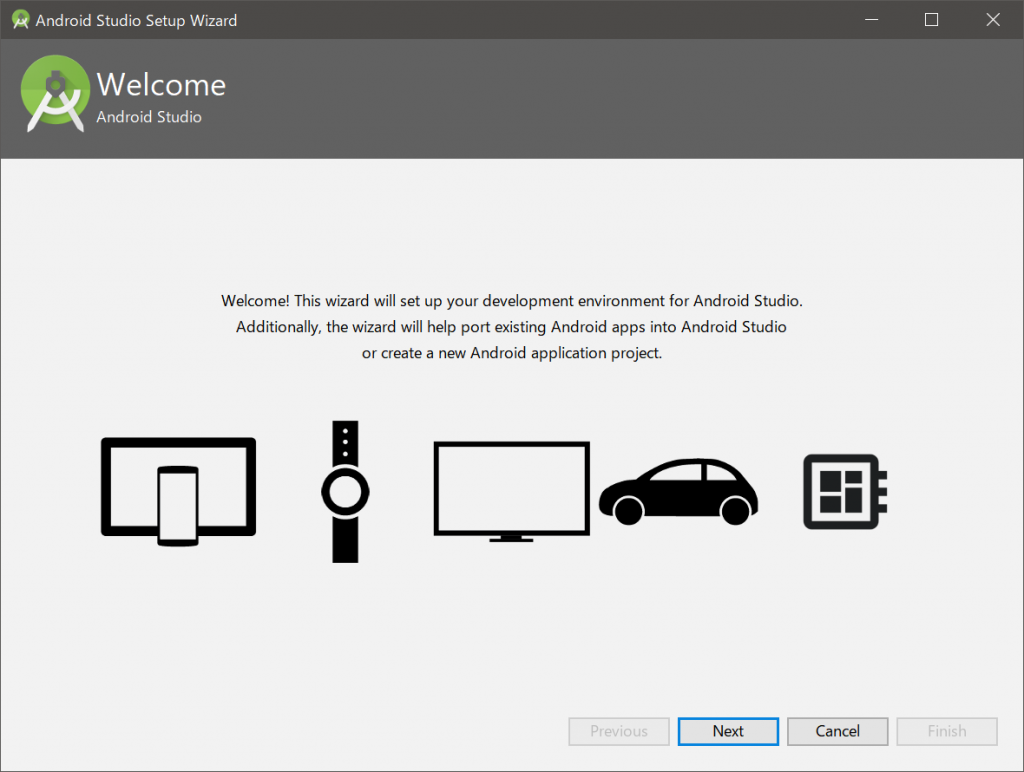Minimize the setup wizard window
Screen dimensions: 1024x772
coord(871,19)
